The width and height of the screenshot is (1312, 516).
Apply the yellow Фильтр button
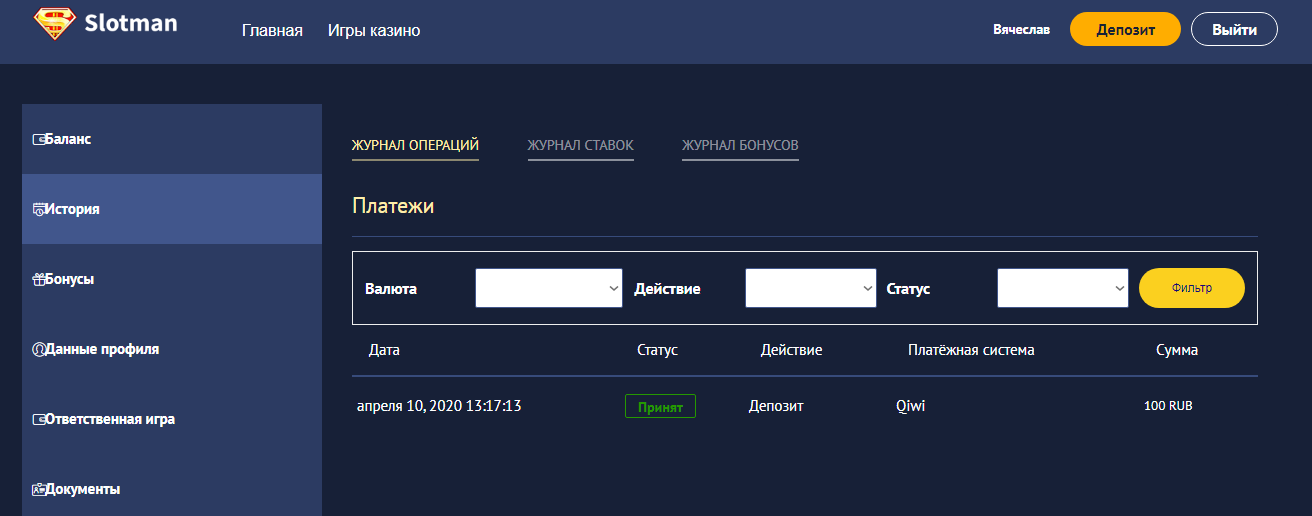[x=1192, y=288]
